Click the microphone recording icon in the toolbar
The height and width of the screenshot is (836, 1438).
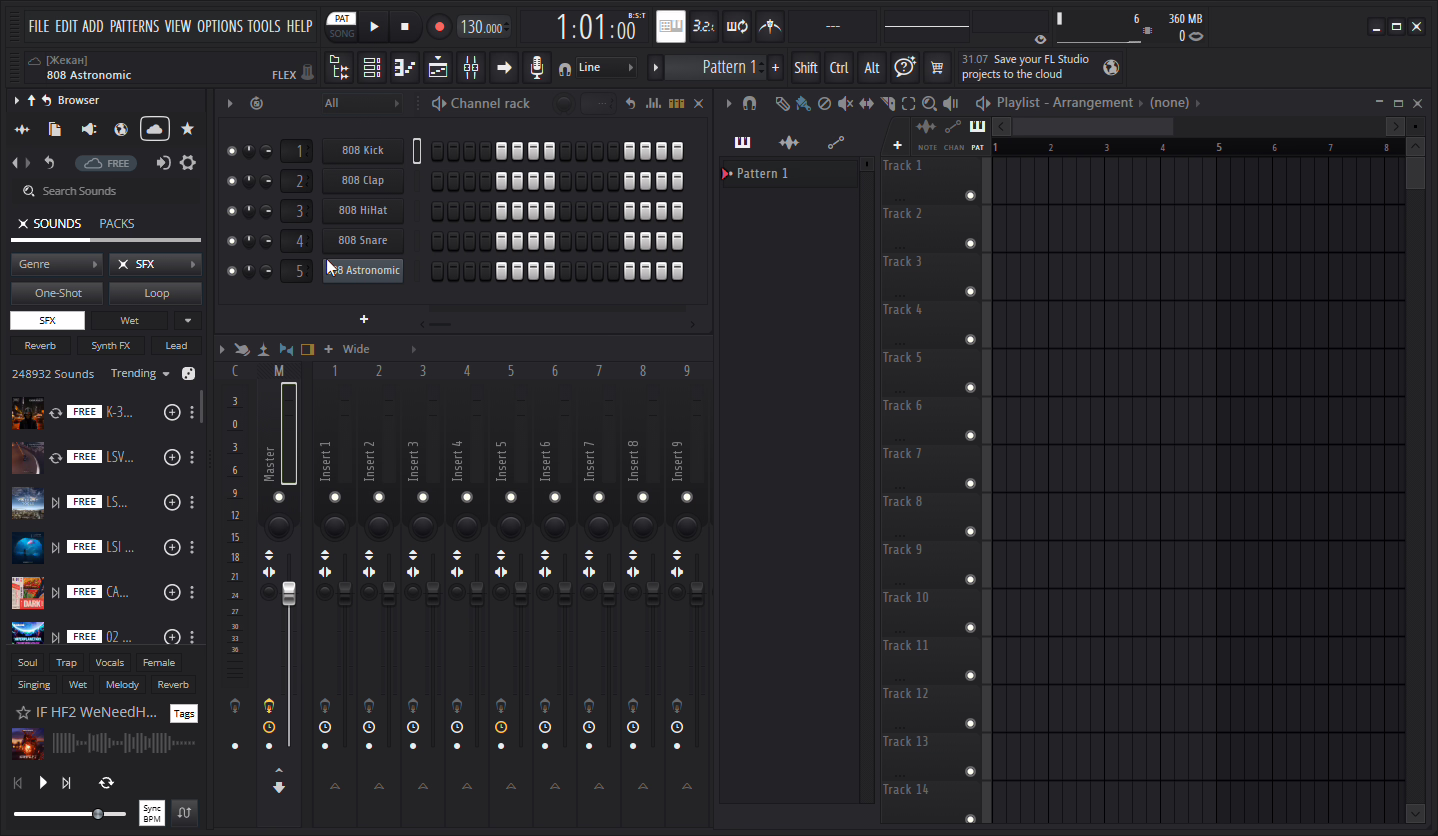537,68
